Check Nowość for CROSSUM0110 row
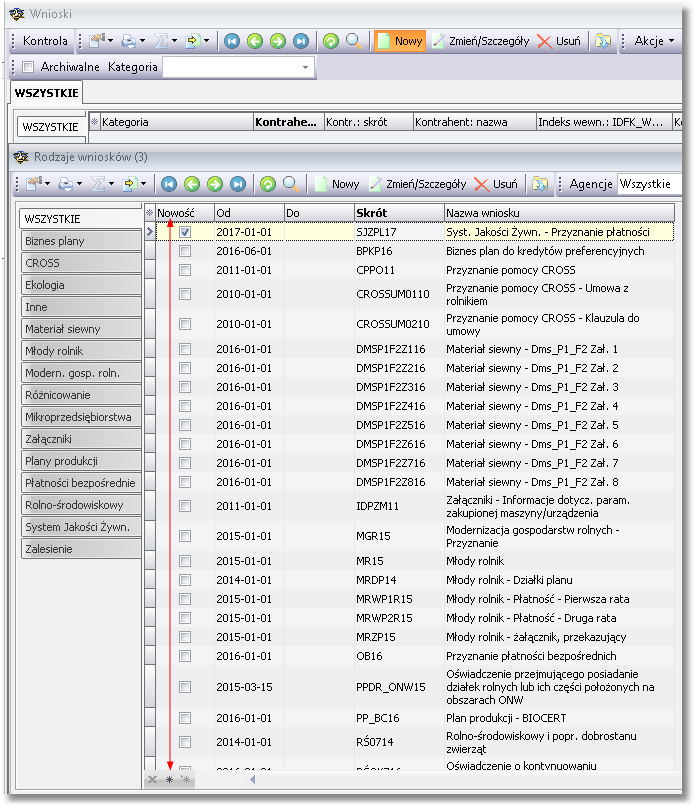 [x=185, y=294]
